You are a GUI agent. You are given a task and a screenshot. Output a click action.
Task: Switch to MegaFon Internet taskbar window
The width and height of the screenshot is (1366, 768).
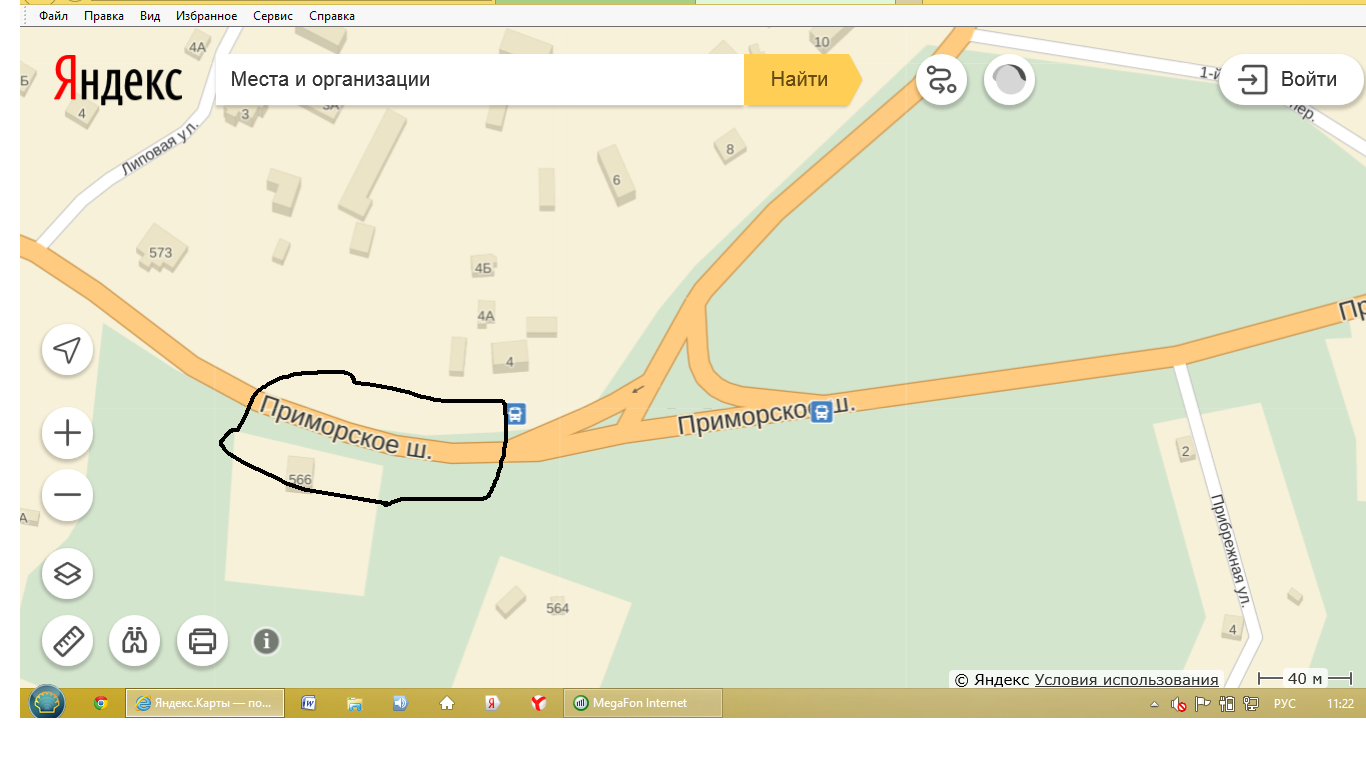tap(643, 703)
